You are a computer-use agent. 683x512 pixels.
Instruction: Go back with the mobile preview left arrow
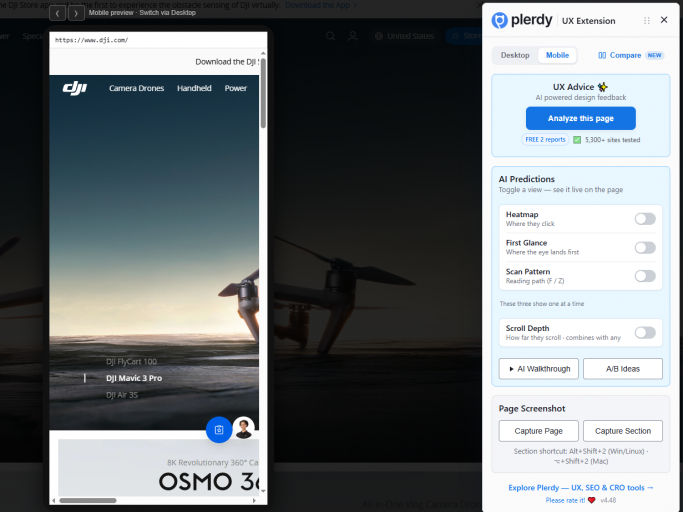(x=57, y=13)
